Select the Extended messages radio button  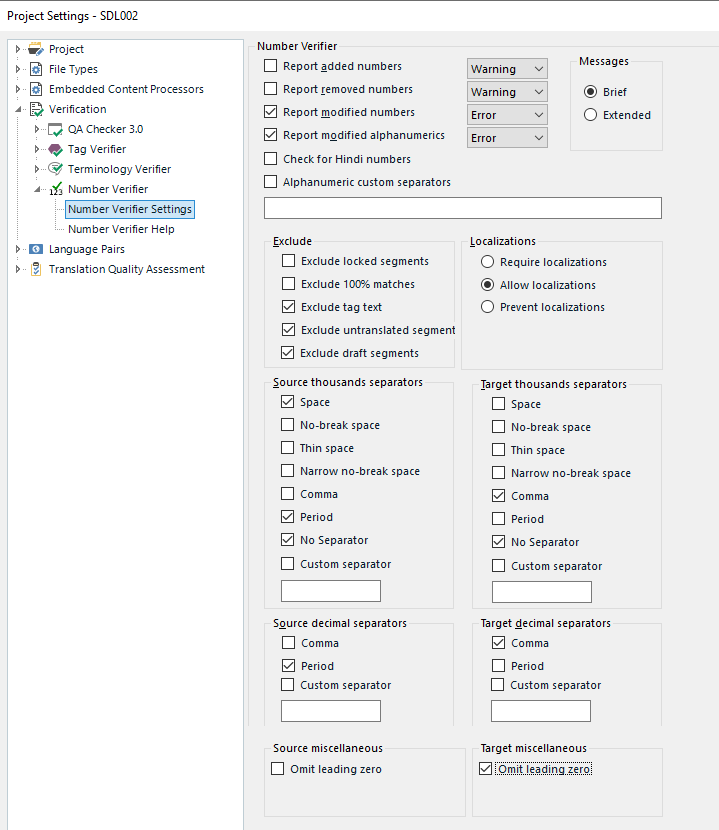click(x=590, y=115)
